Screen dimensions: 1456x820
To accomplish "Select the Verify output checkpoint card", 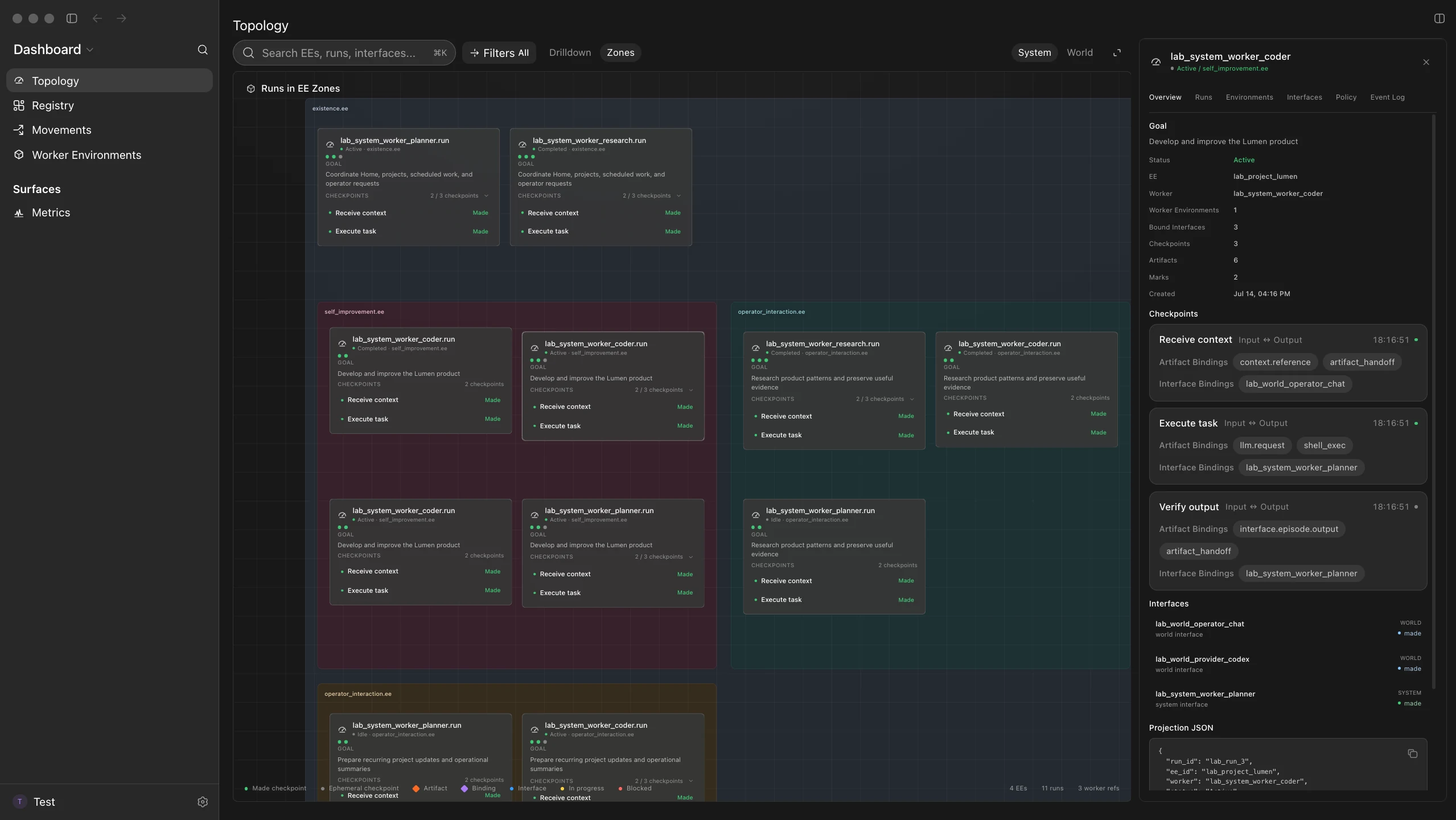I will [x=1288, y=541].
